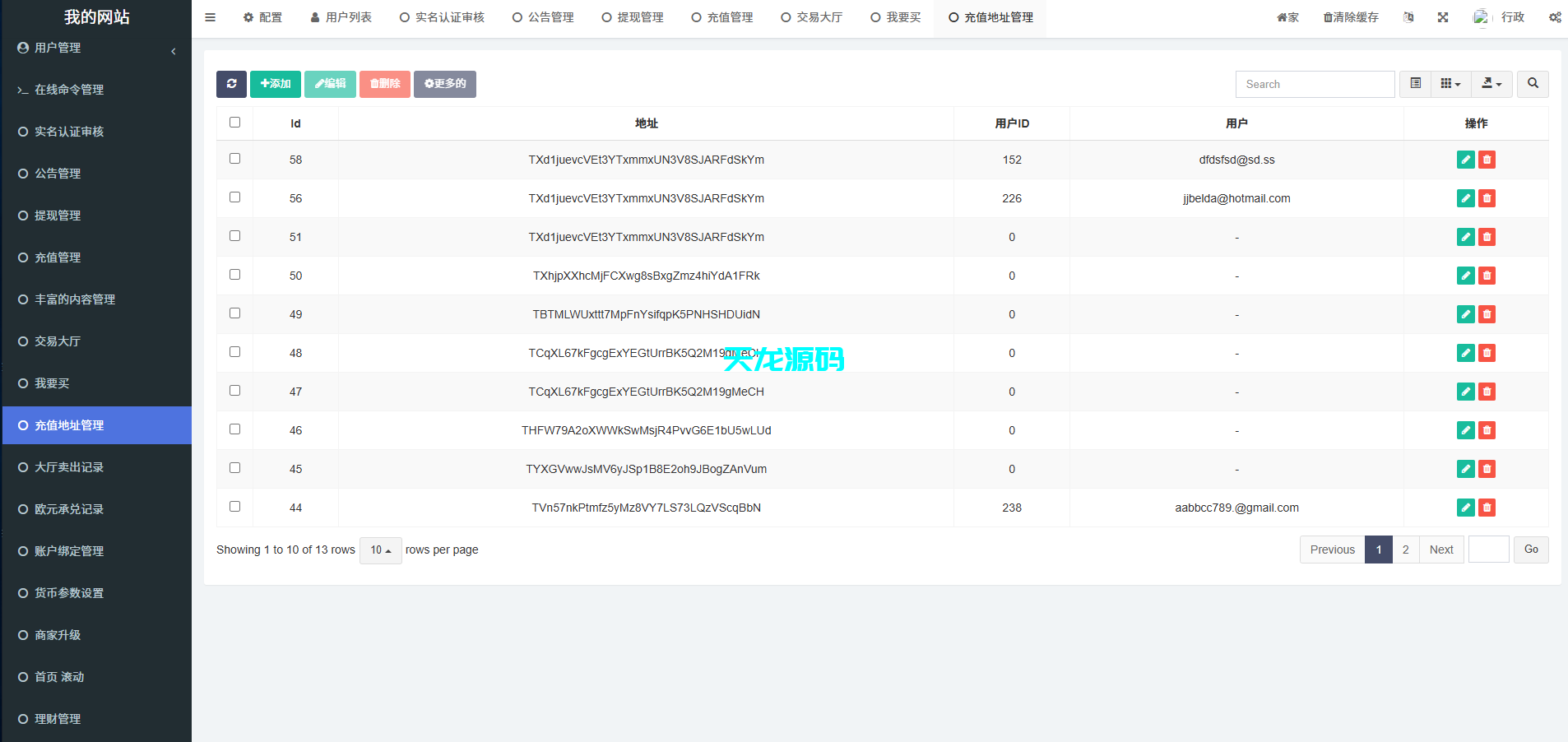Click the refresh icon above the table

pos(231,84)
